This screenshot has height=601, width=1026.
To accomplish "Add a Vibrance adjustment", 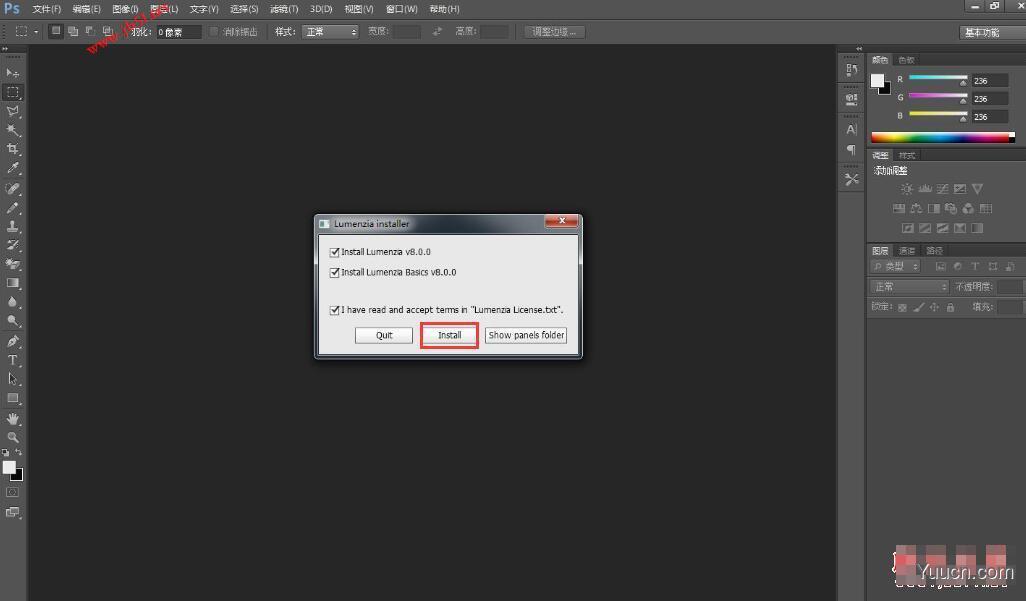I will pos(977,189).
